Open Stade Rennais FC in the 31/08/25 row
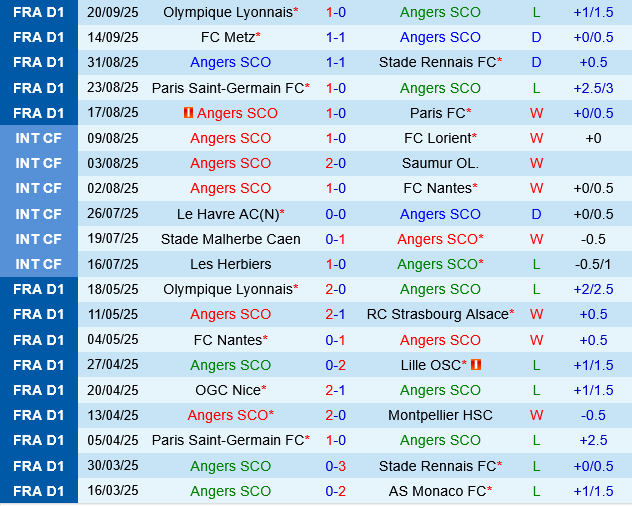Viewport: 632px width, 506px height. [x=438, y=62]
